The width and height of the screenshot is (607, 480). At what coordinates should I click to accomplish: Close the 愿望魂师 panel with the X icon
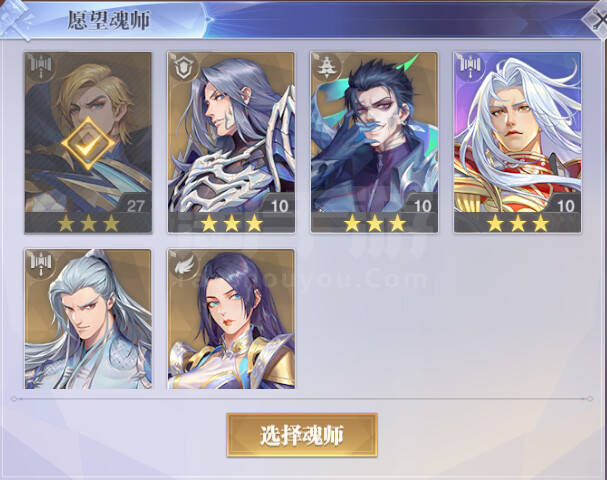(596, 19)
